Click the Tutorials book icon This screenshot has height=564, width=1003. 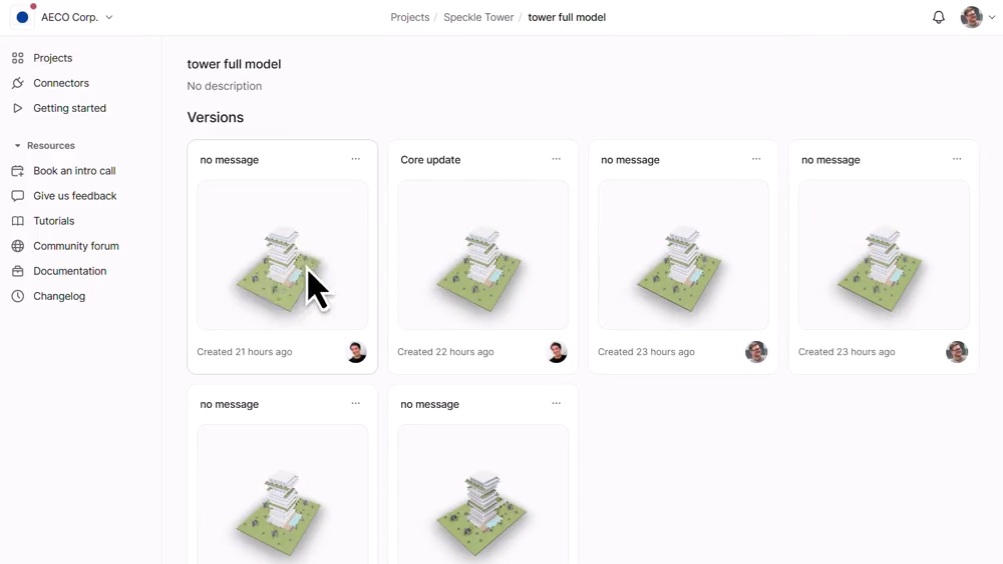(x=18, y=221)
